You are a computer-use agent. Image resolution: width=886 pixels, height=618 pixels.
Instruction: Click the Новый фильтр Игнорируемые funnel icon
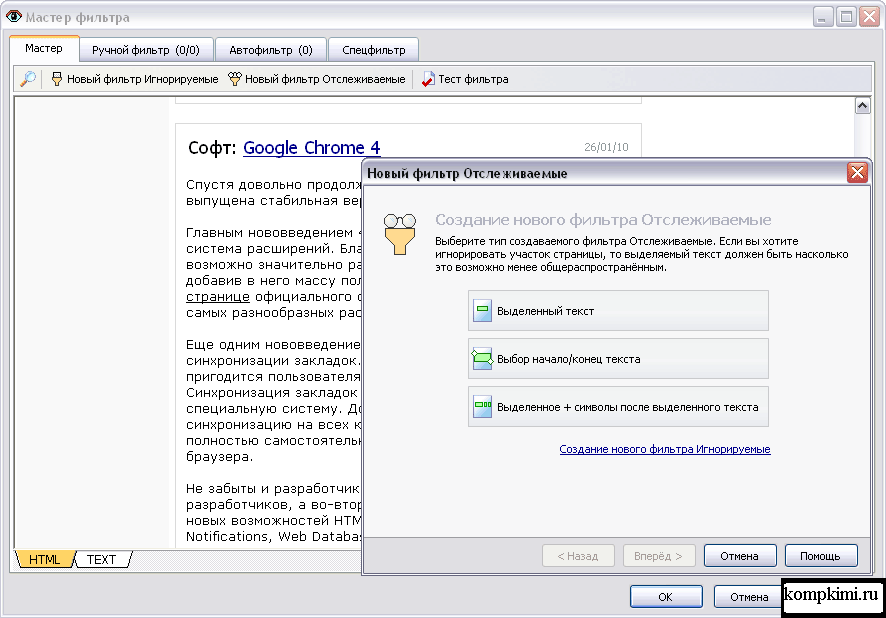57,79
